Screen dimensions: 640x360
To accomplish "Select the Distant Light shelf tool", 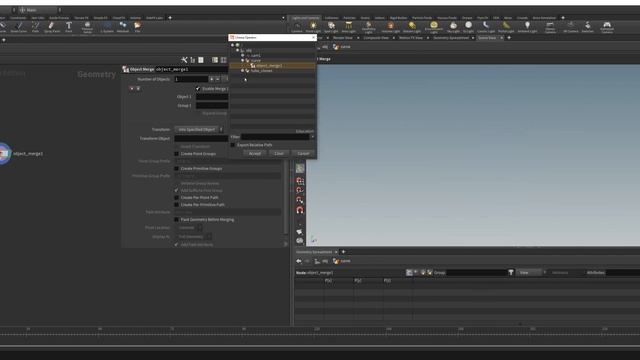I will coord(412,27).
